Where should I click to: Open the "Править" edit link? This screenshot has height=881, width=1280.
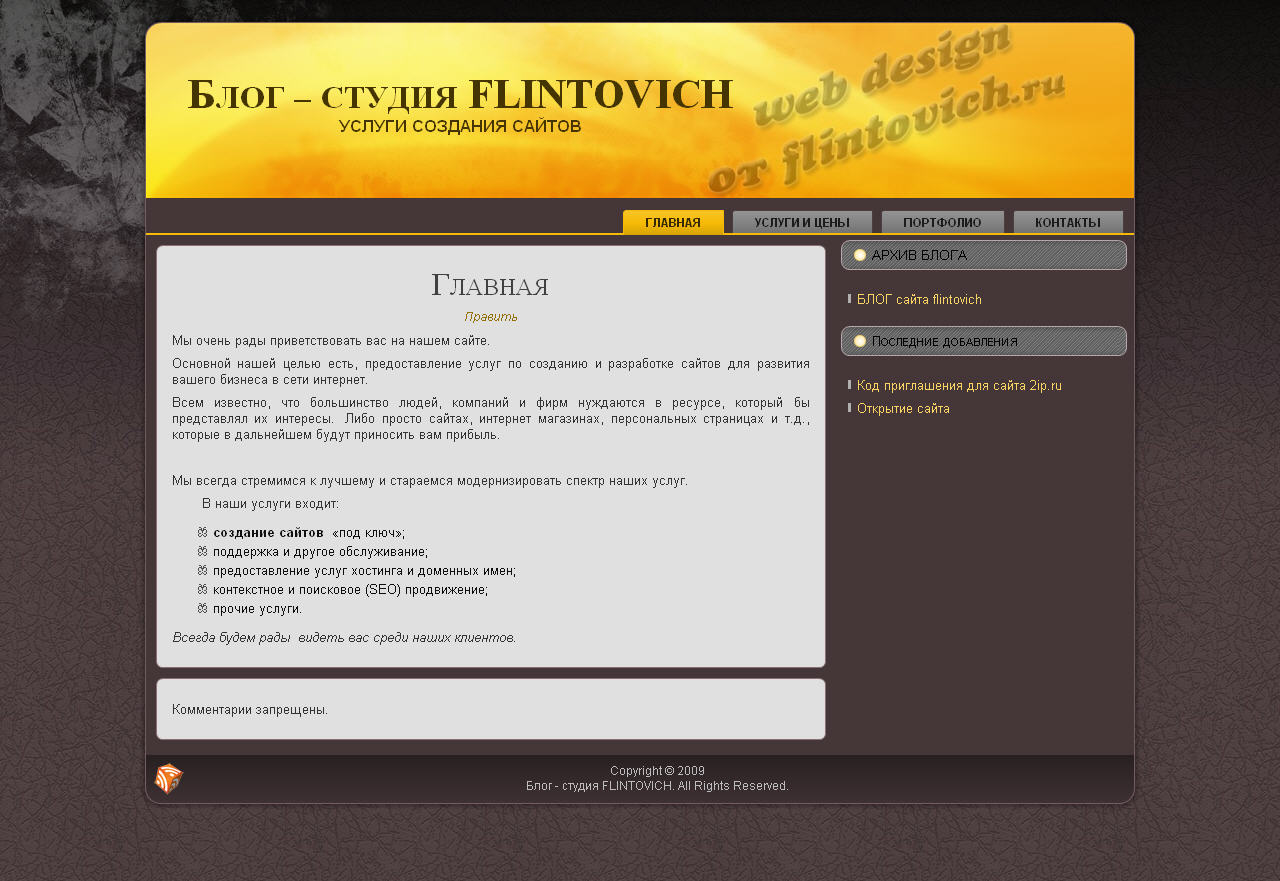tap(490, 316)
